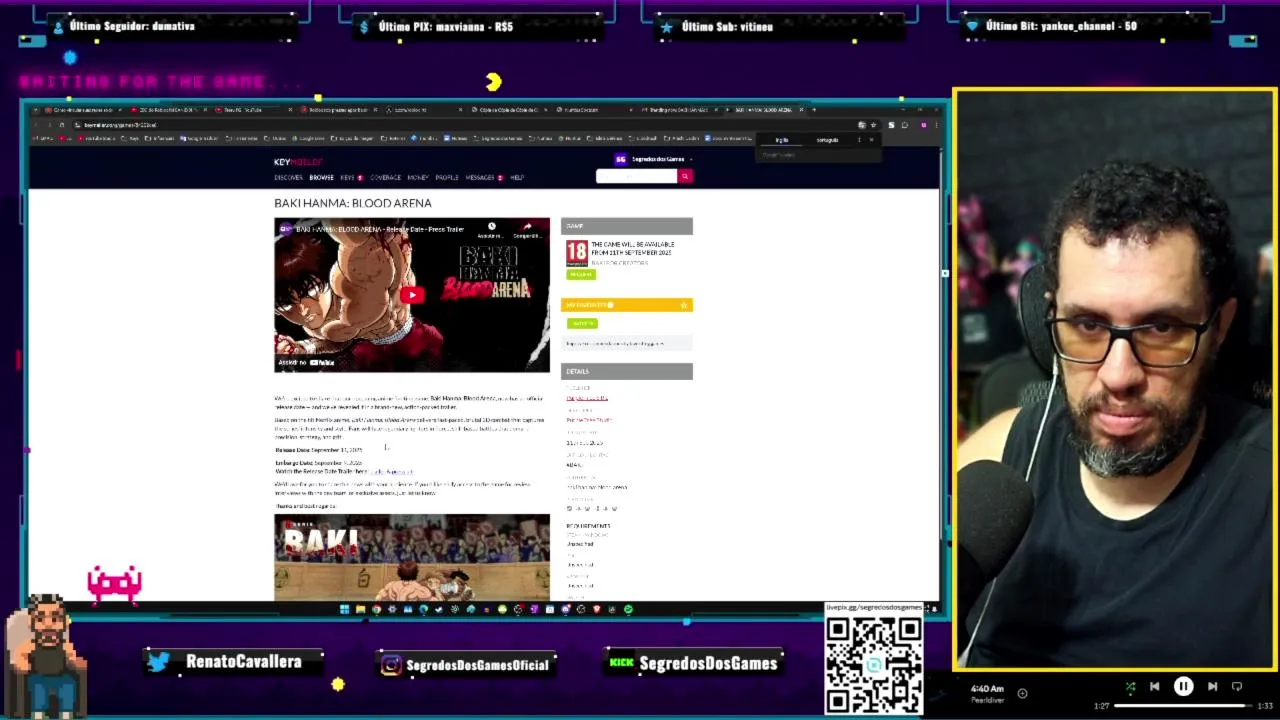This screenshot has height=720, width=1280.
Task: Click the red search button
Action: [685, 176]
